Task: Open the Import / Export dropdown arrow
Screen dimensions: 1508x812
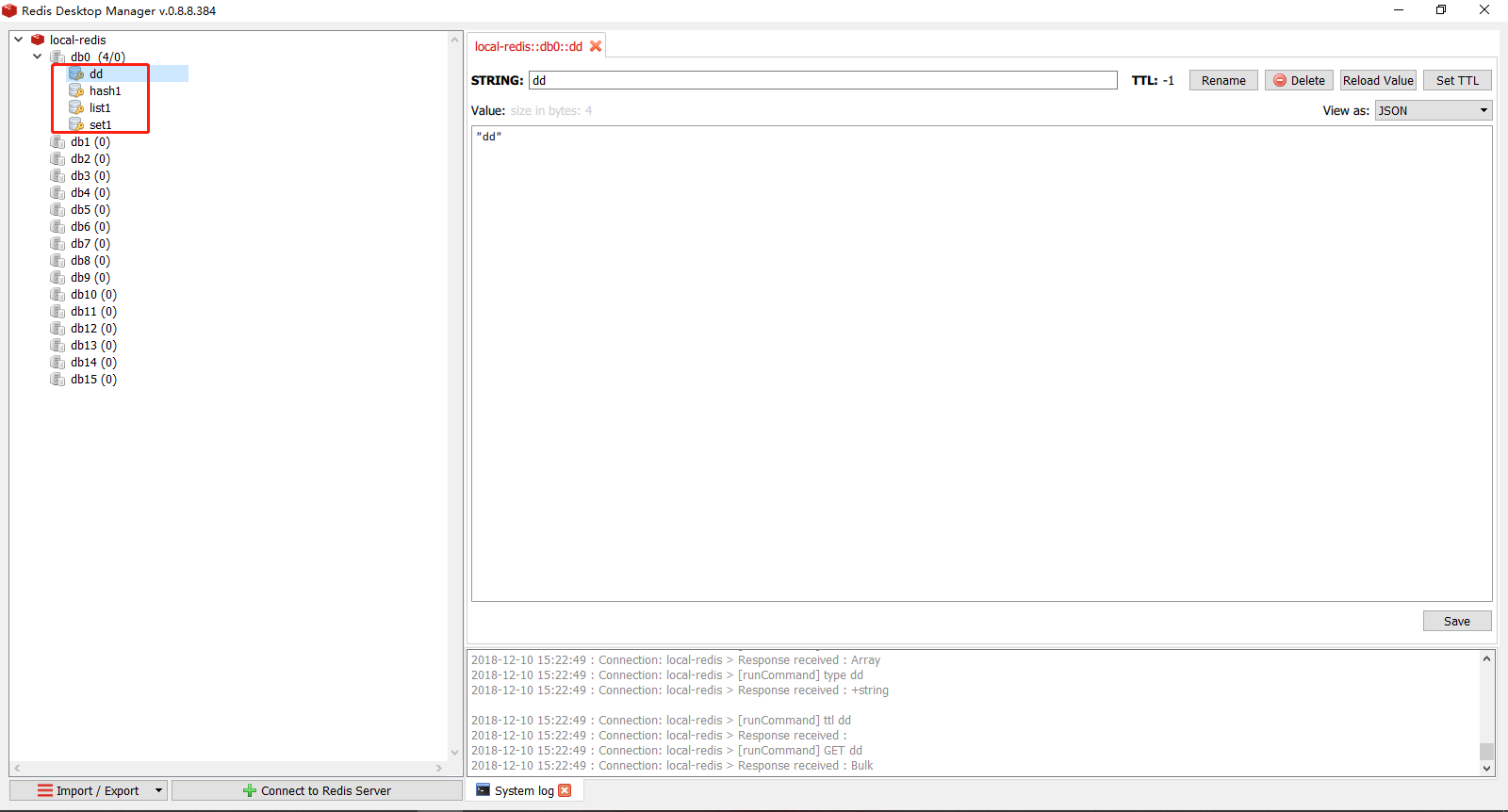Action: tap(158, 790)
